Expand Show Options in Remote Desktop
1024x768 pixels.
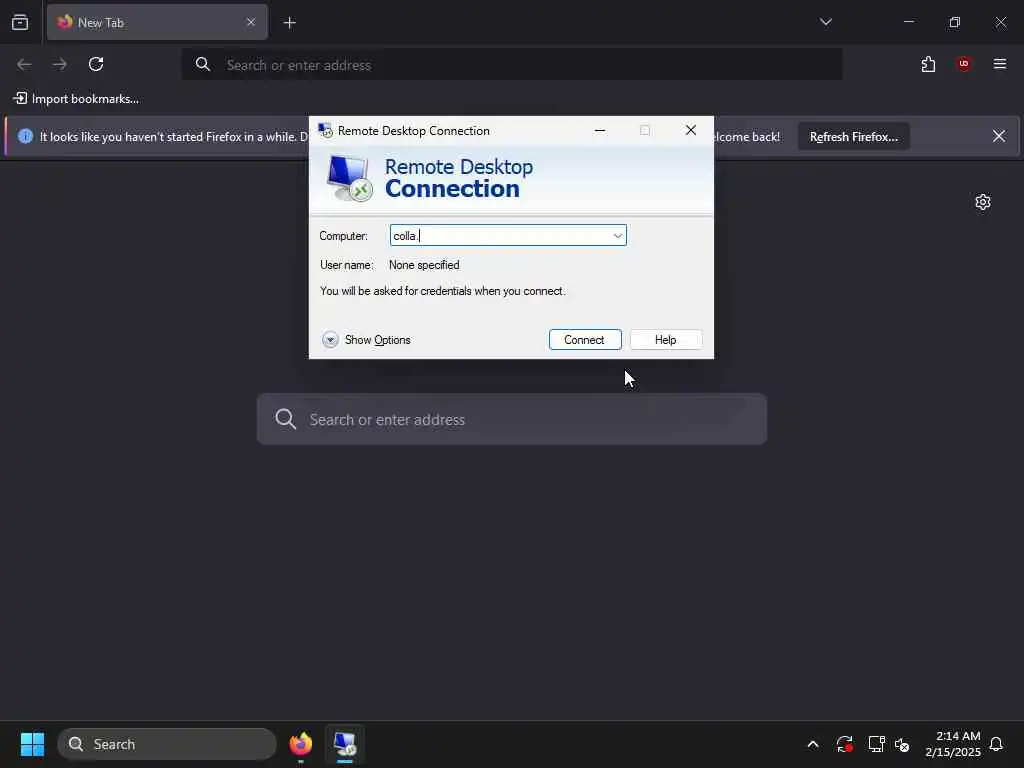(366, 340)
